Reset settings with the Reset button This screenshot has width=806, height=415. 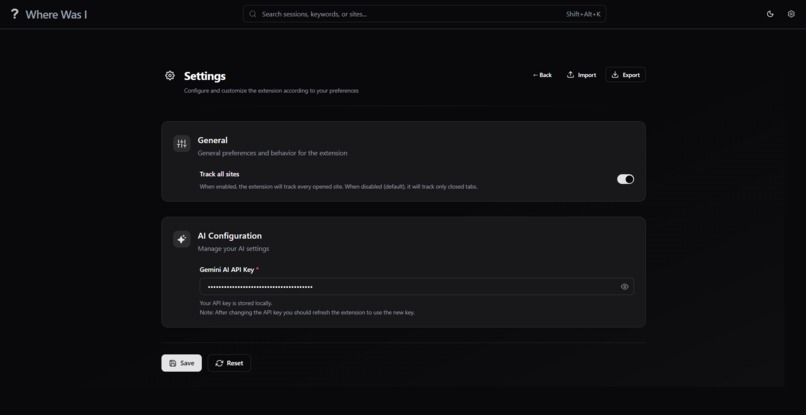(x=229, y=363)
